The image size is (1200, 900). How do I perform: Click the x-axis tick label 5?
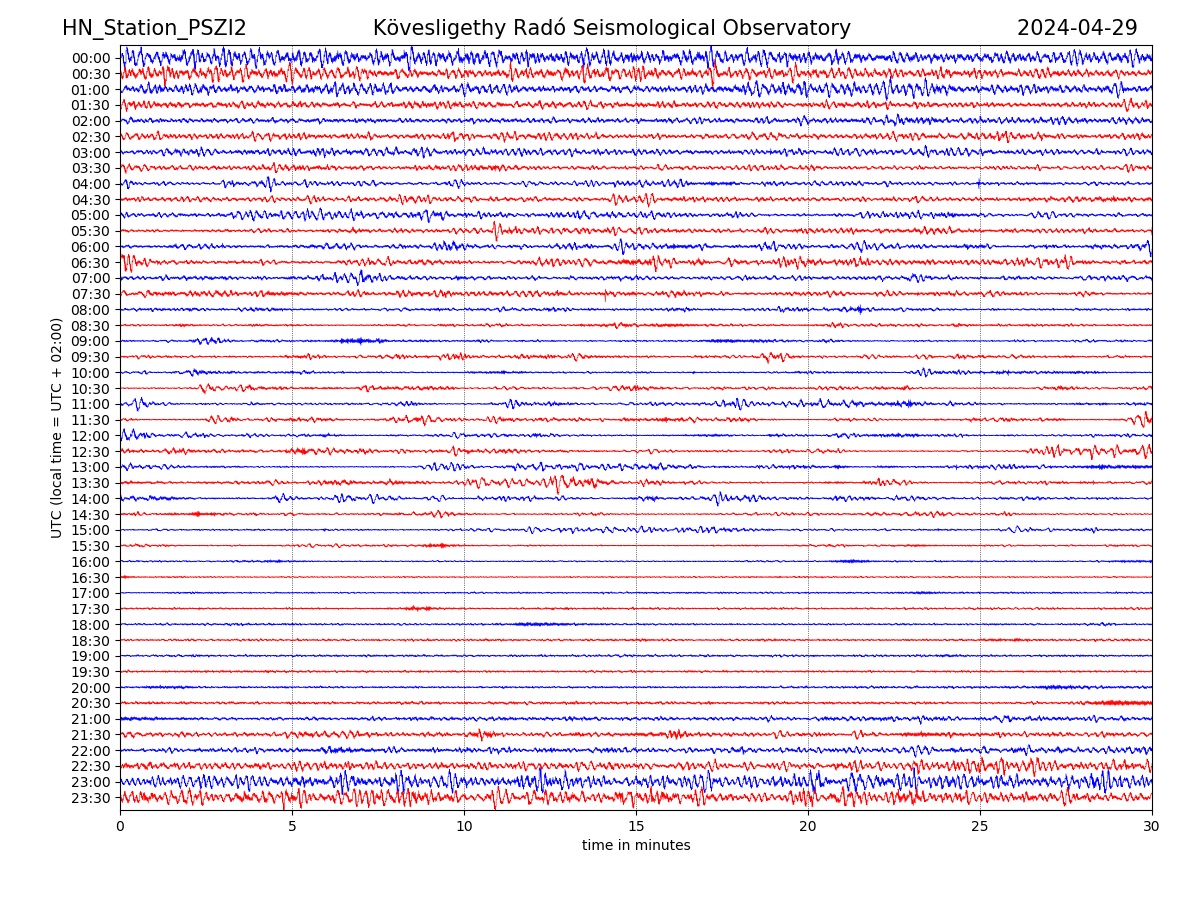(x=292, y=827)
